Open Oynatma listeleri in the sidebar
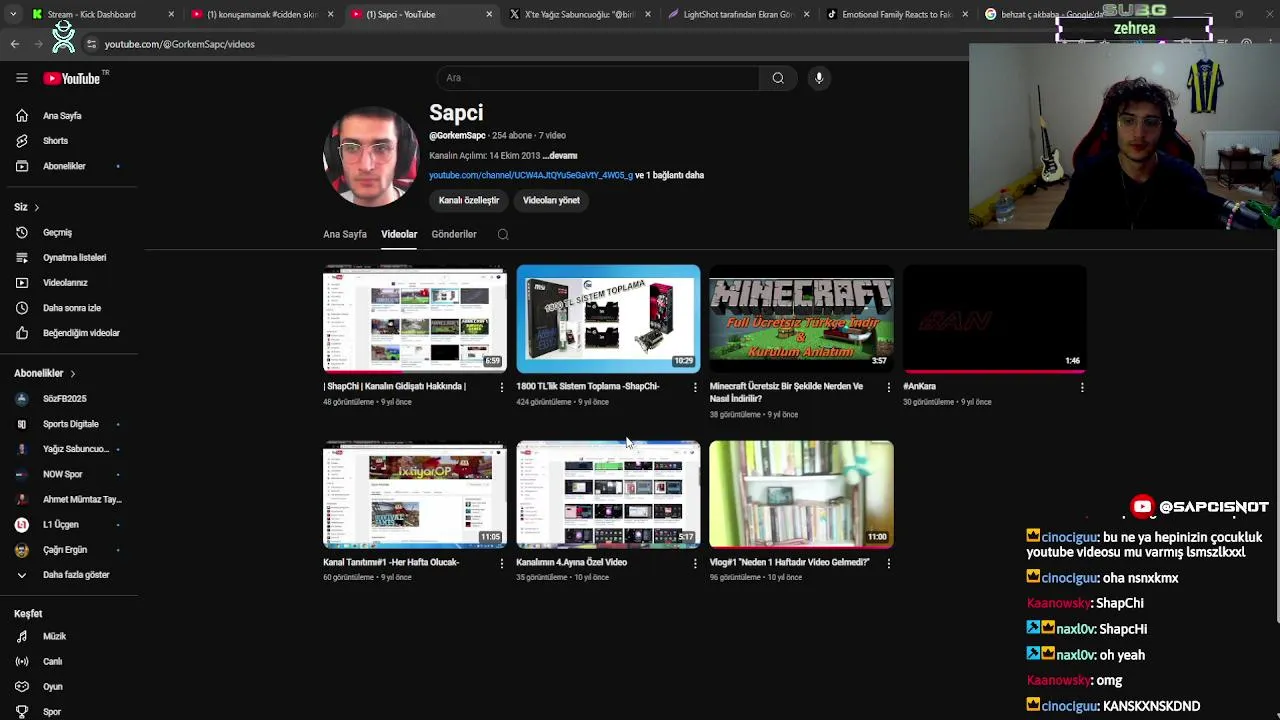The height and width of the screenshot is (720, 1280). [74, 258]
